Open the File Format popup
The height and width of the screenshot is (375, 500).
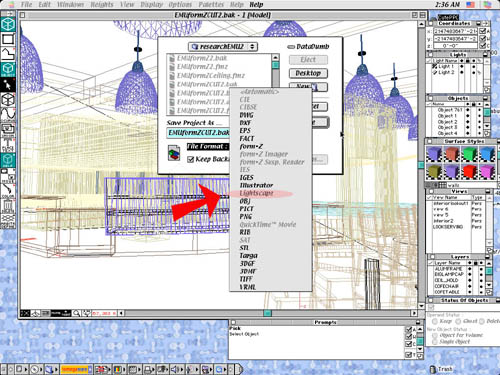[207, 146]
